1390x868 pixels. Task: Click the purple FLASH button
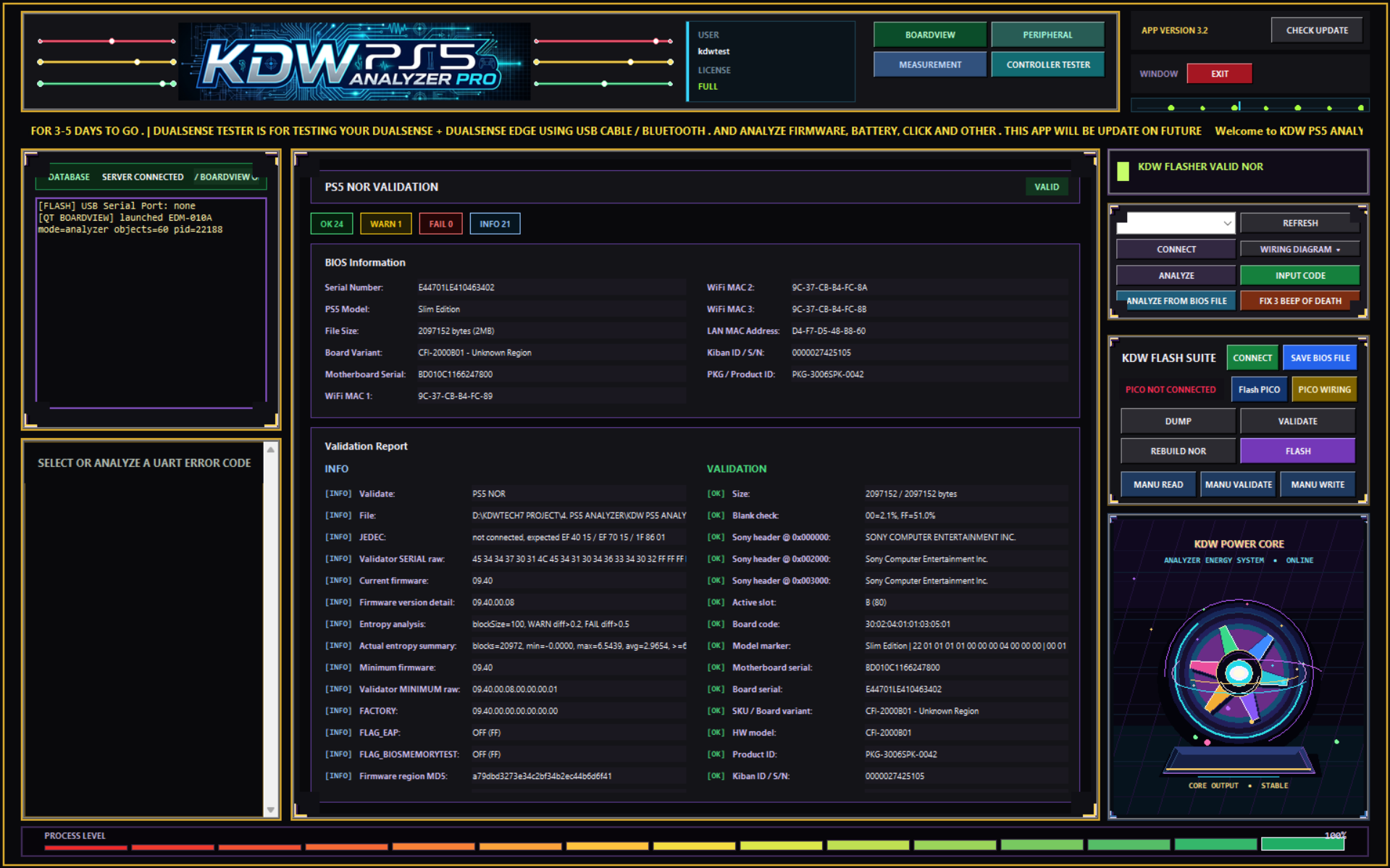[1297, 451]
